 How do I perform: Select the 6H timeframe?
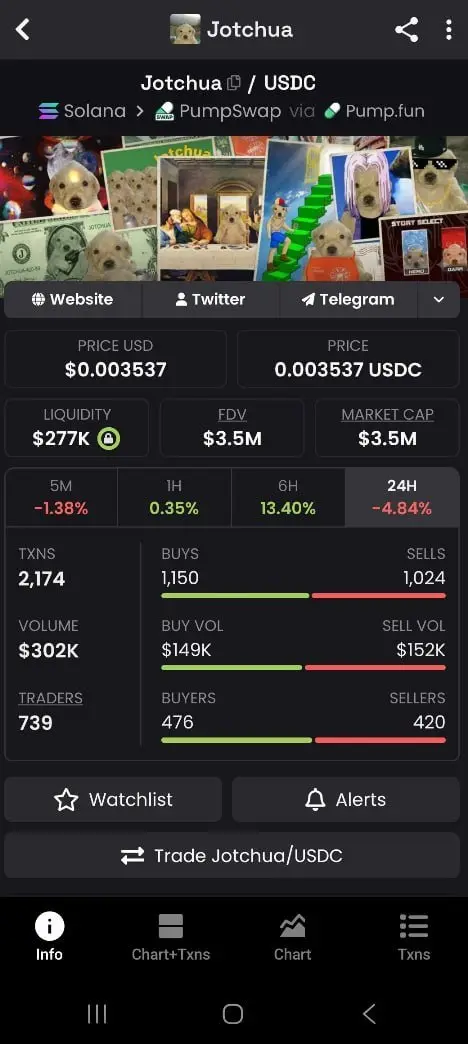coord(288,497)
